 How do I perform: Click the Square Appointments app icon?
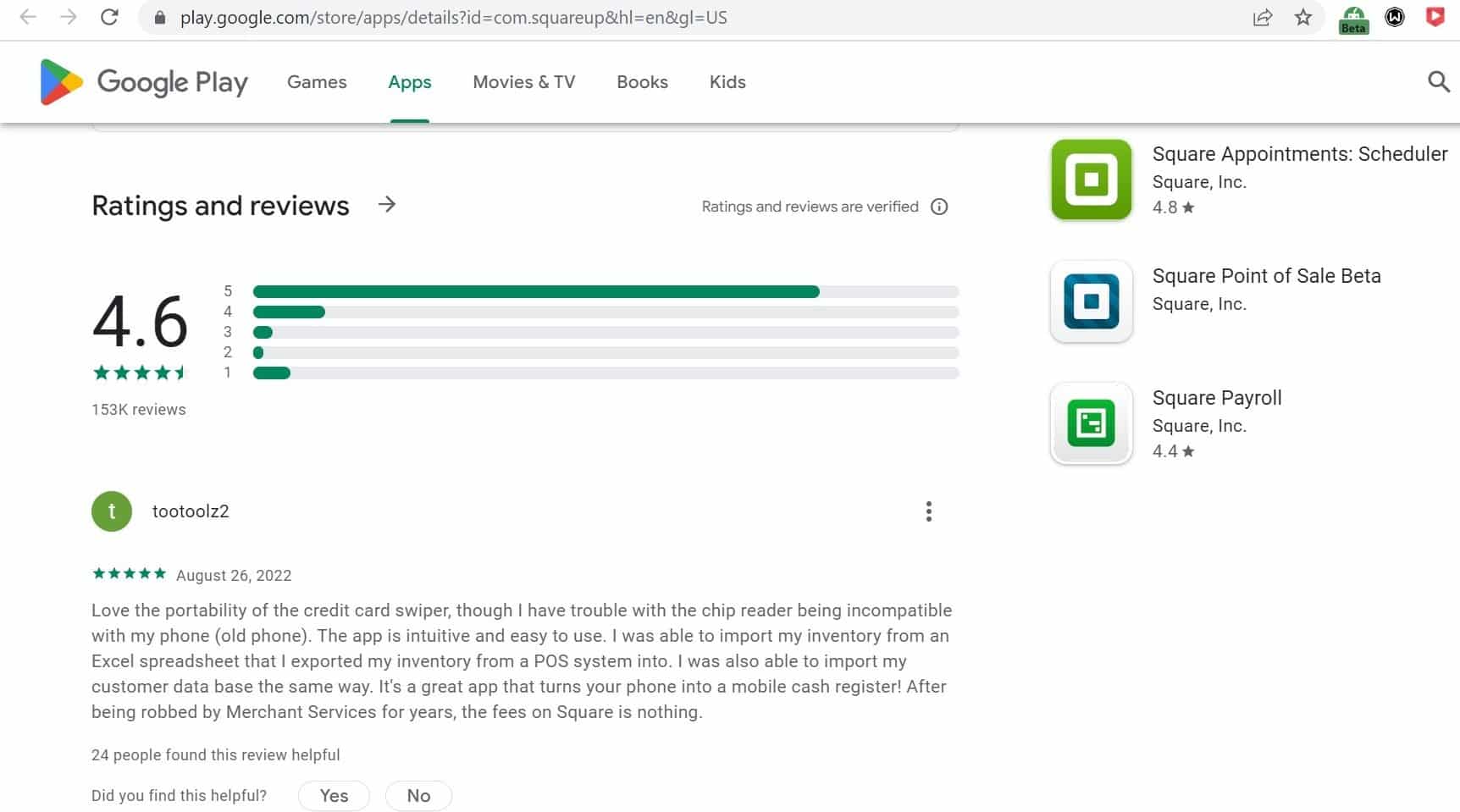1092,180
